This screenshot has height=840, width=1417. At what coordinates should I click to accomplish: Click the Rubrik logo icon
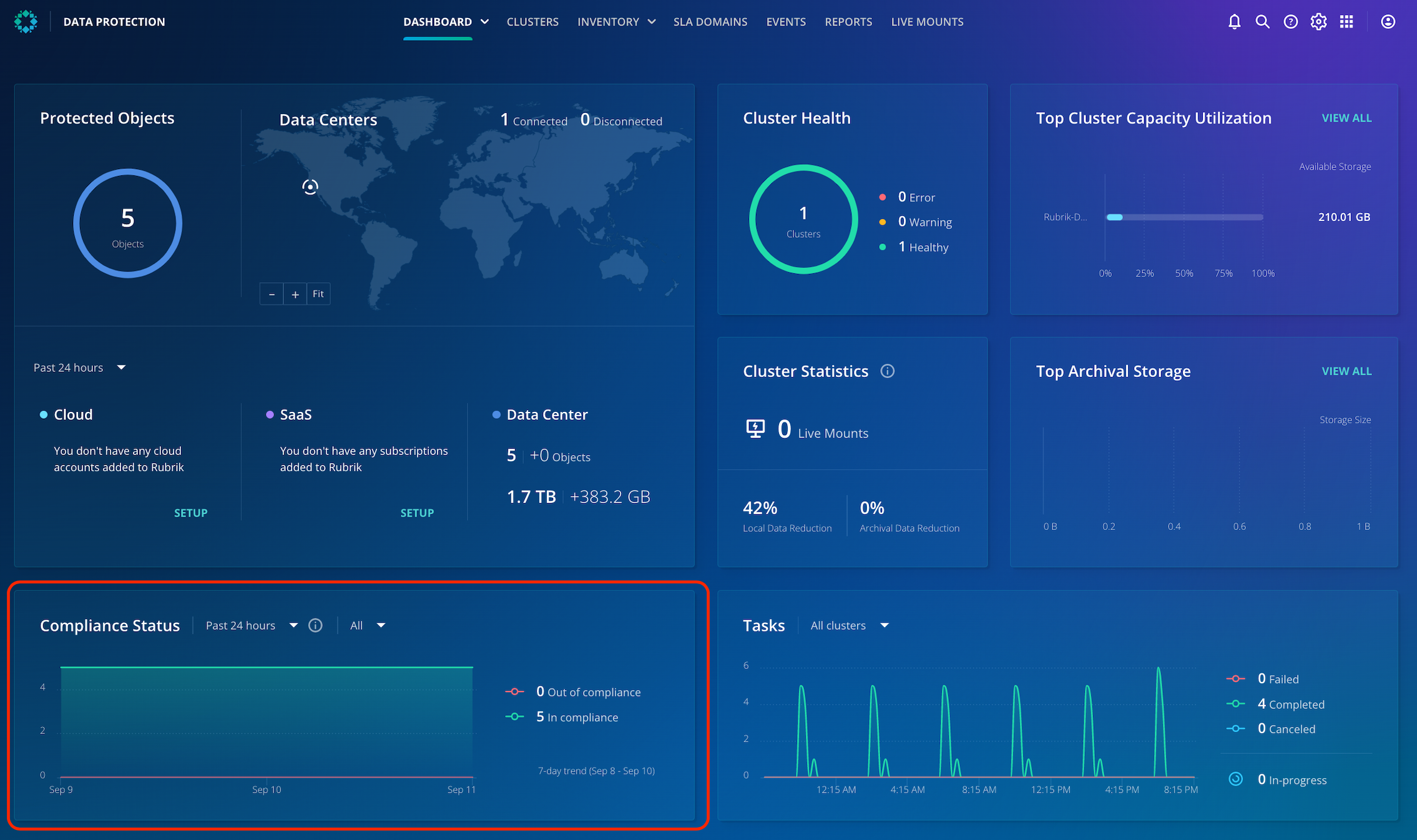(x=26, y=22)
